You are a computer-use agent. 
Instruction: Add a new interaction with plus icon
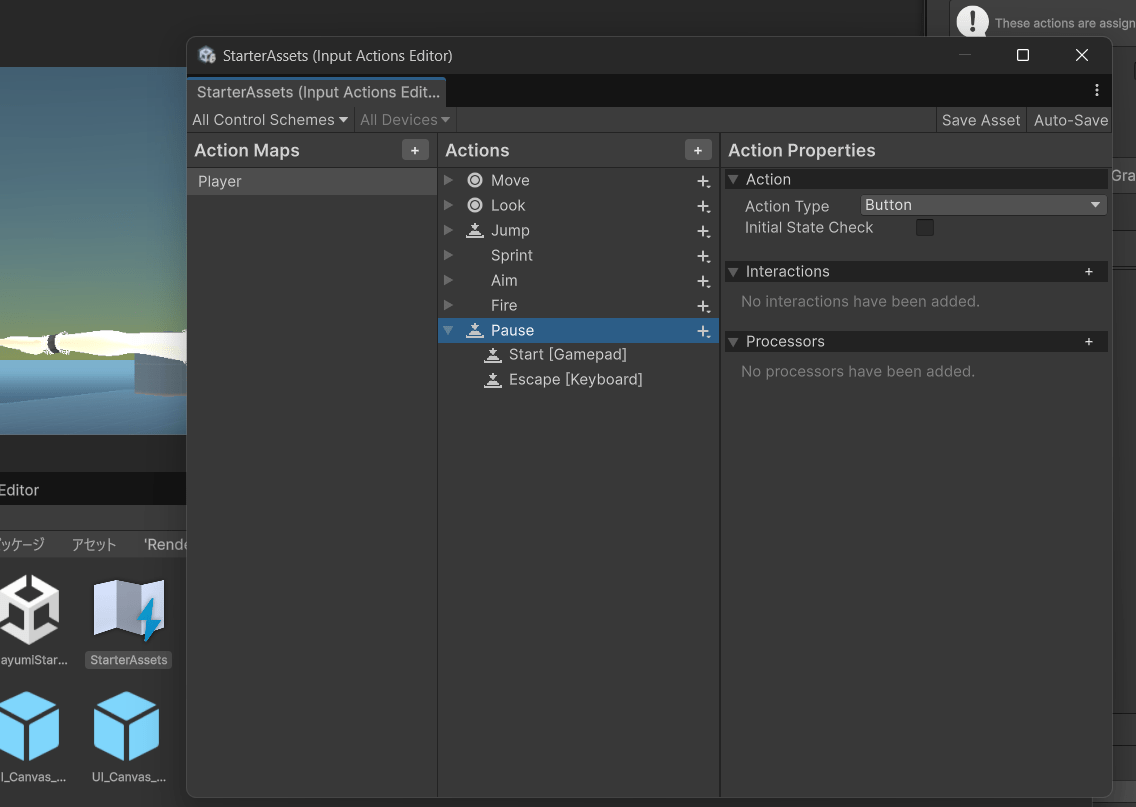click(x=1089, y=272)
